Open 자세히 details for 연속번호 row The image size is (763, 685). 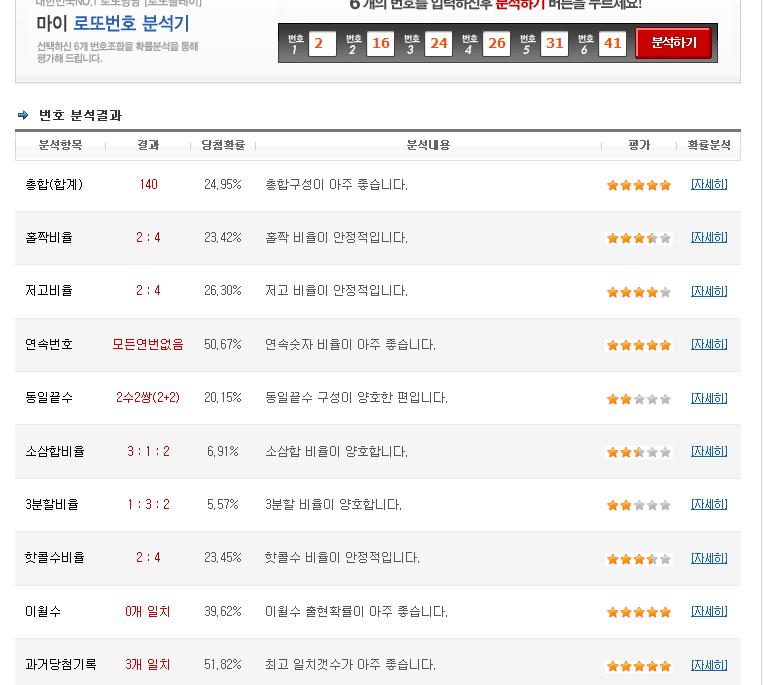coord(709,344)
